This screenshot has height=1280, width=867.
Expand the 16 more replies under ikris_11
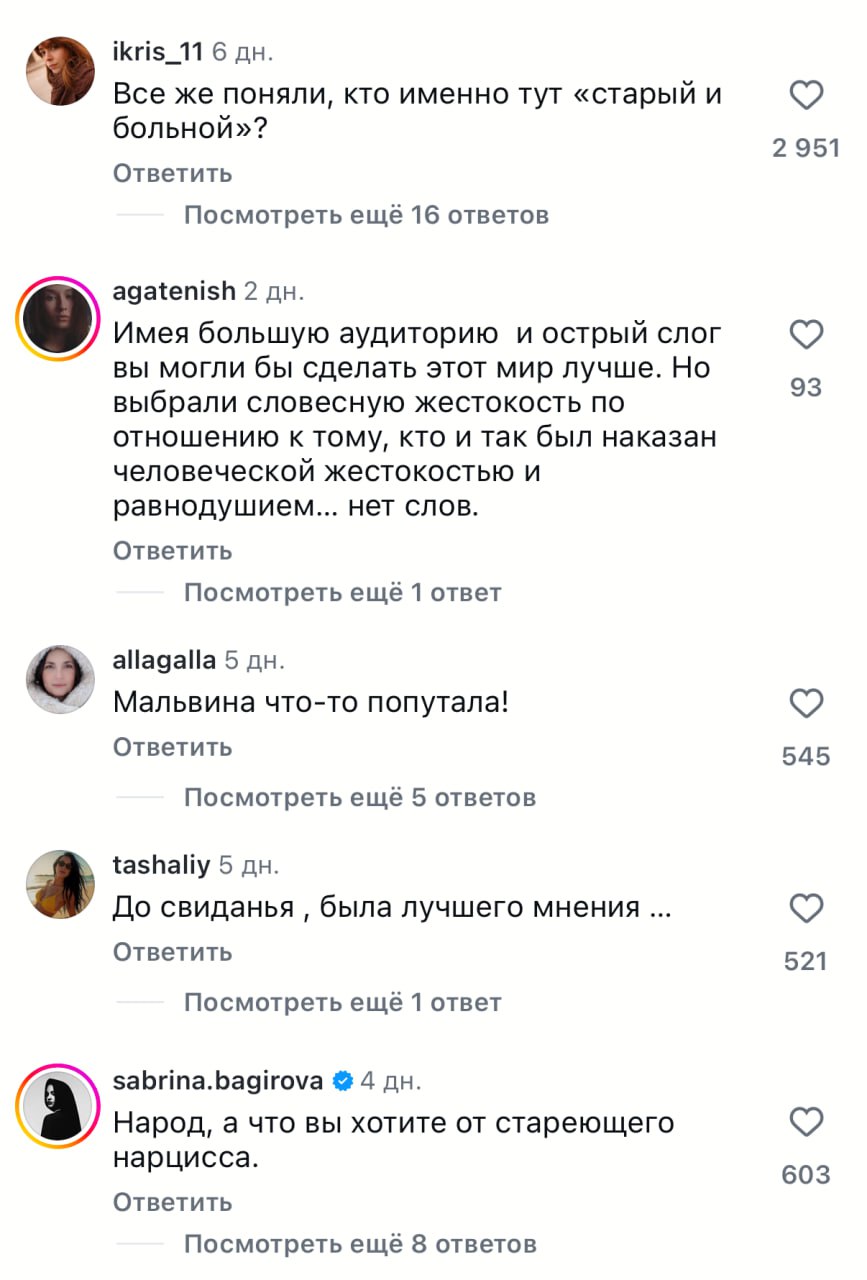tap(366, 215)
